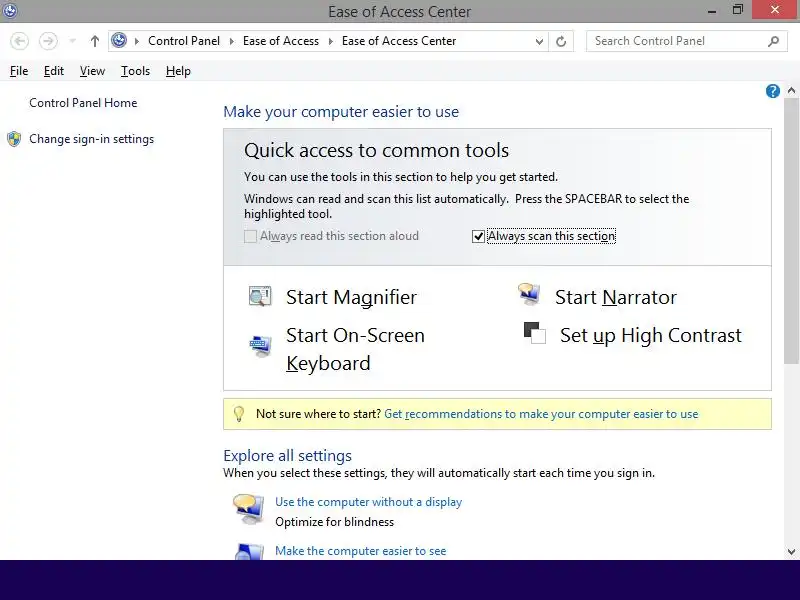Click the easier to see monitor icon

(x=249, y=552)
